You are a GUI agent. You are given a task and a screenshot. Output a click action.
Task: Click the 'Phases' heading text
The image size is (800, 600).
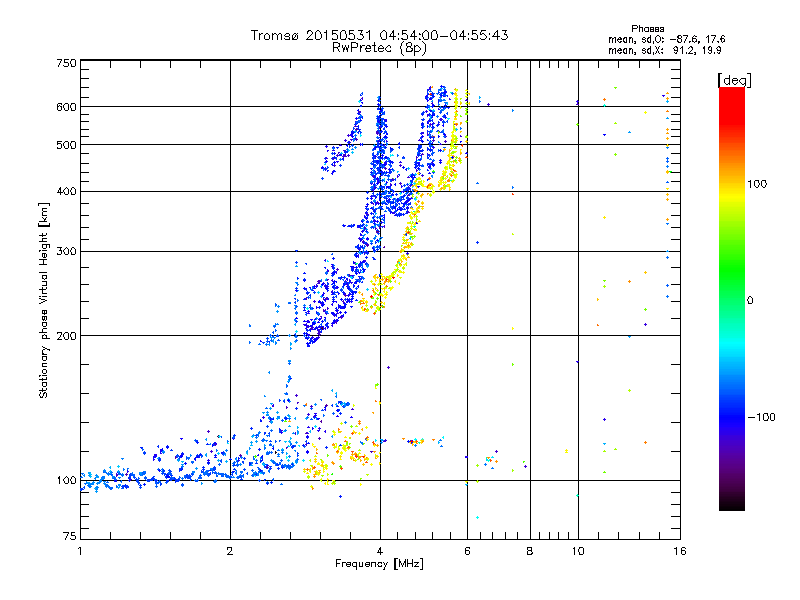point(647,29)
